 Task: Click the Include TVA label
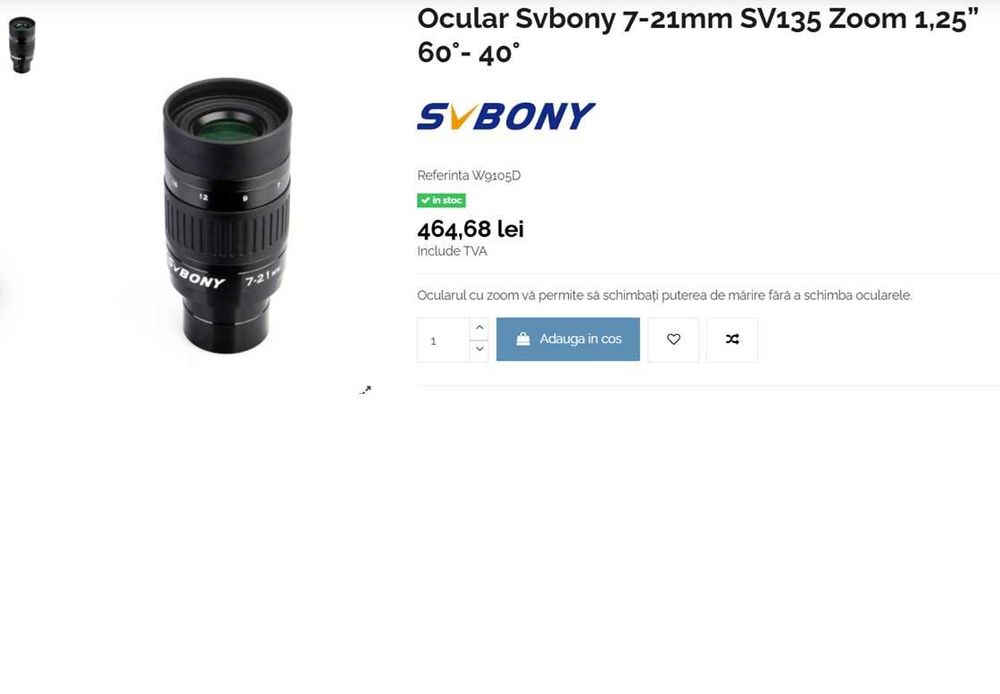(452, 251)
